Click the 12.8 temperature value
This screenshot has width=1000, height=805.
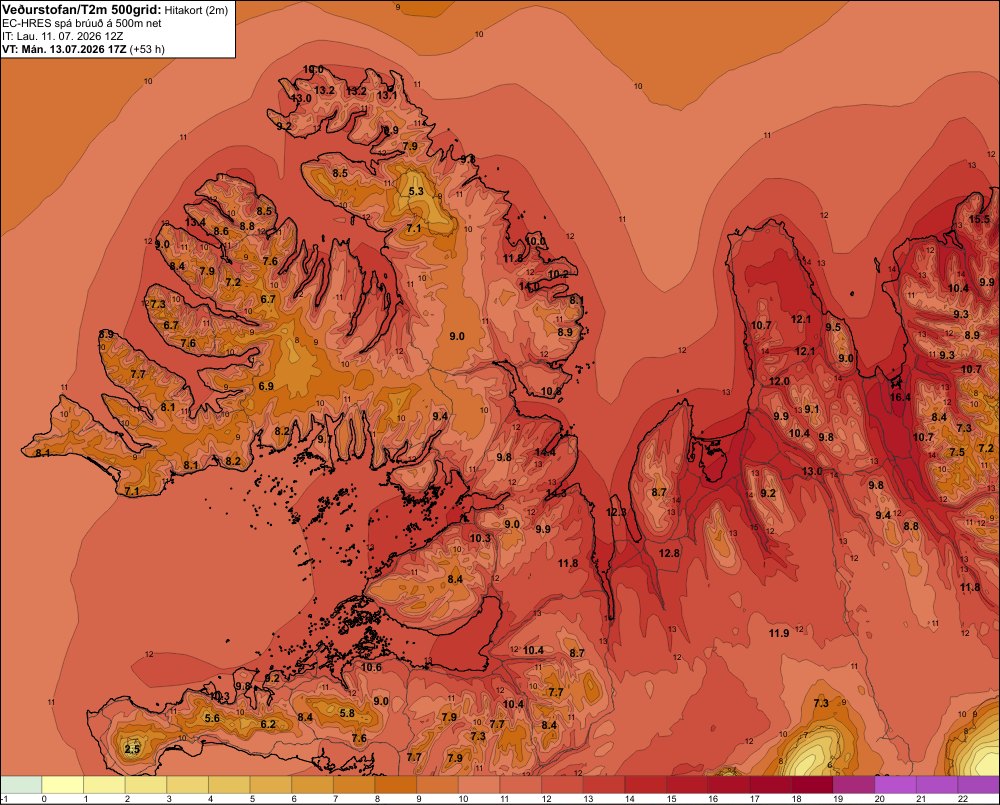click(x=669, y=553)
